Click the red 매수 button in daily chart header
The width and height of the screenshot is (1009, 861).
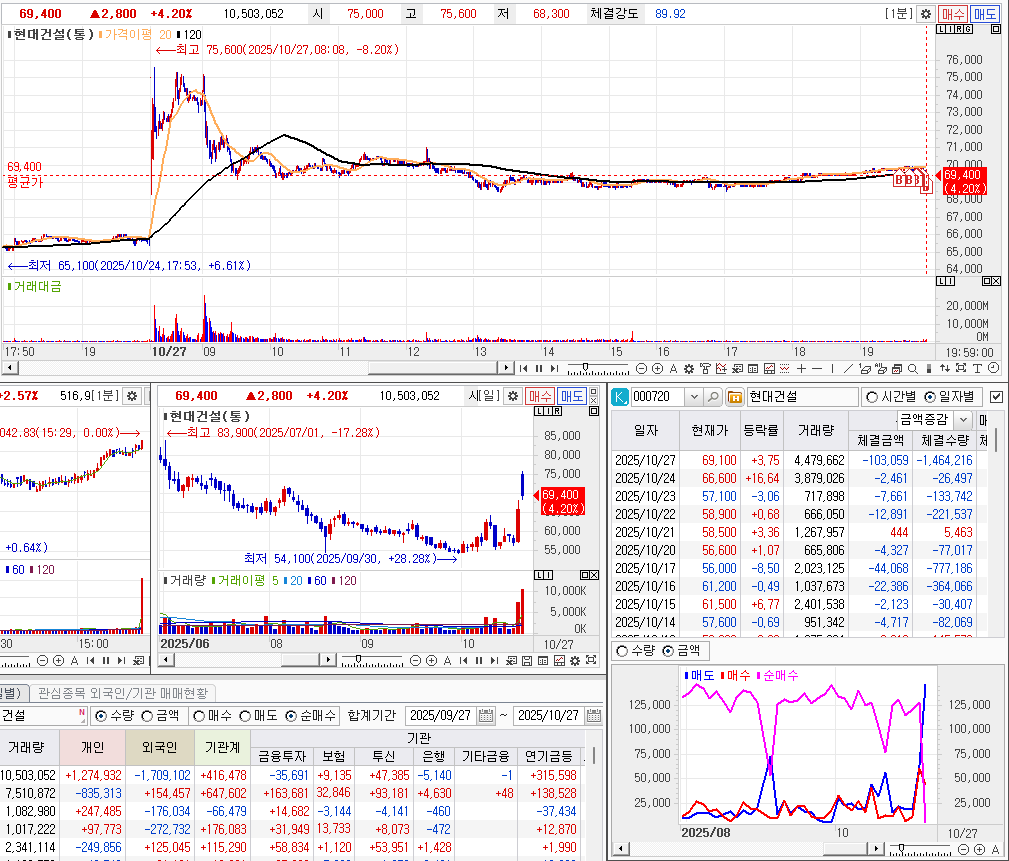(x=539, y=396)
